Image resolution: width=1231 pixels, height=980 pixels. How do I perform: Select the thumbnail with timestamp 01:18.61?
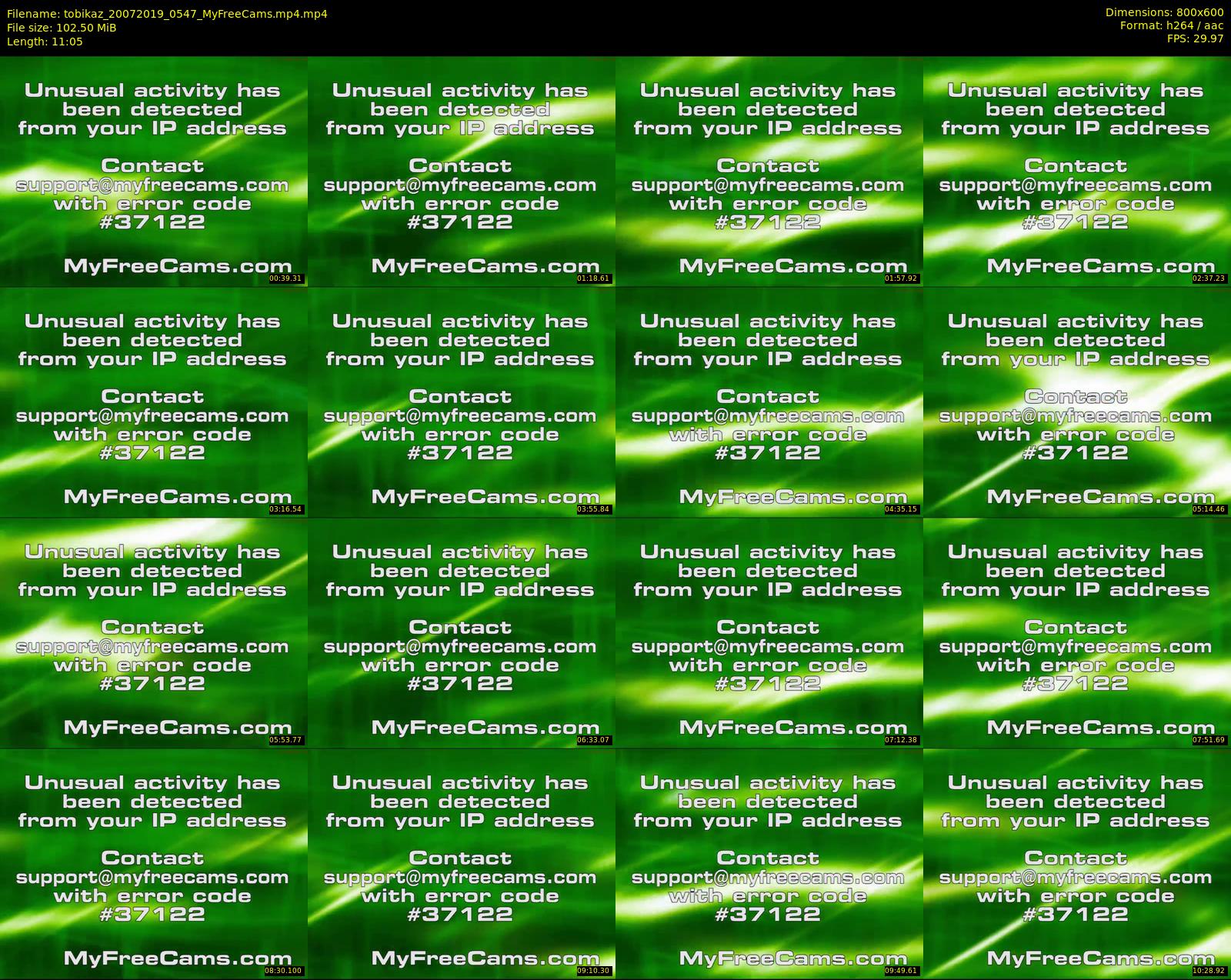click(x=462, y=171)
